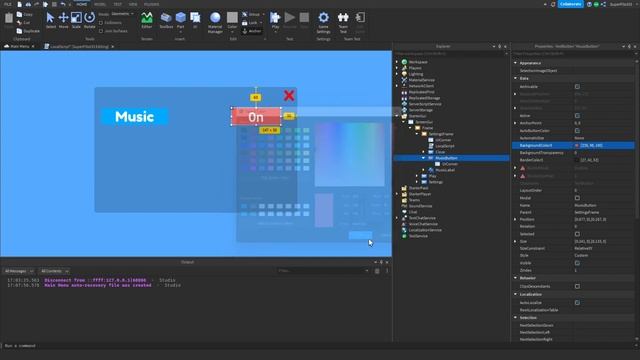Viewport: 640px width, 360px height.
Task: Open the Terrain Editor
Action: point(147,20)
